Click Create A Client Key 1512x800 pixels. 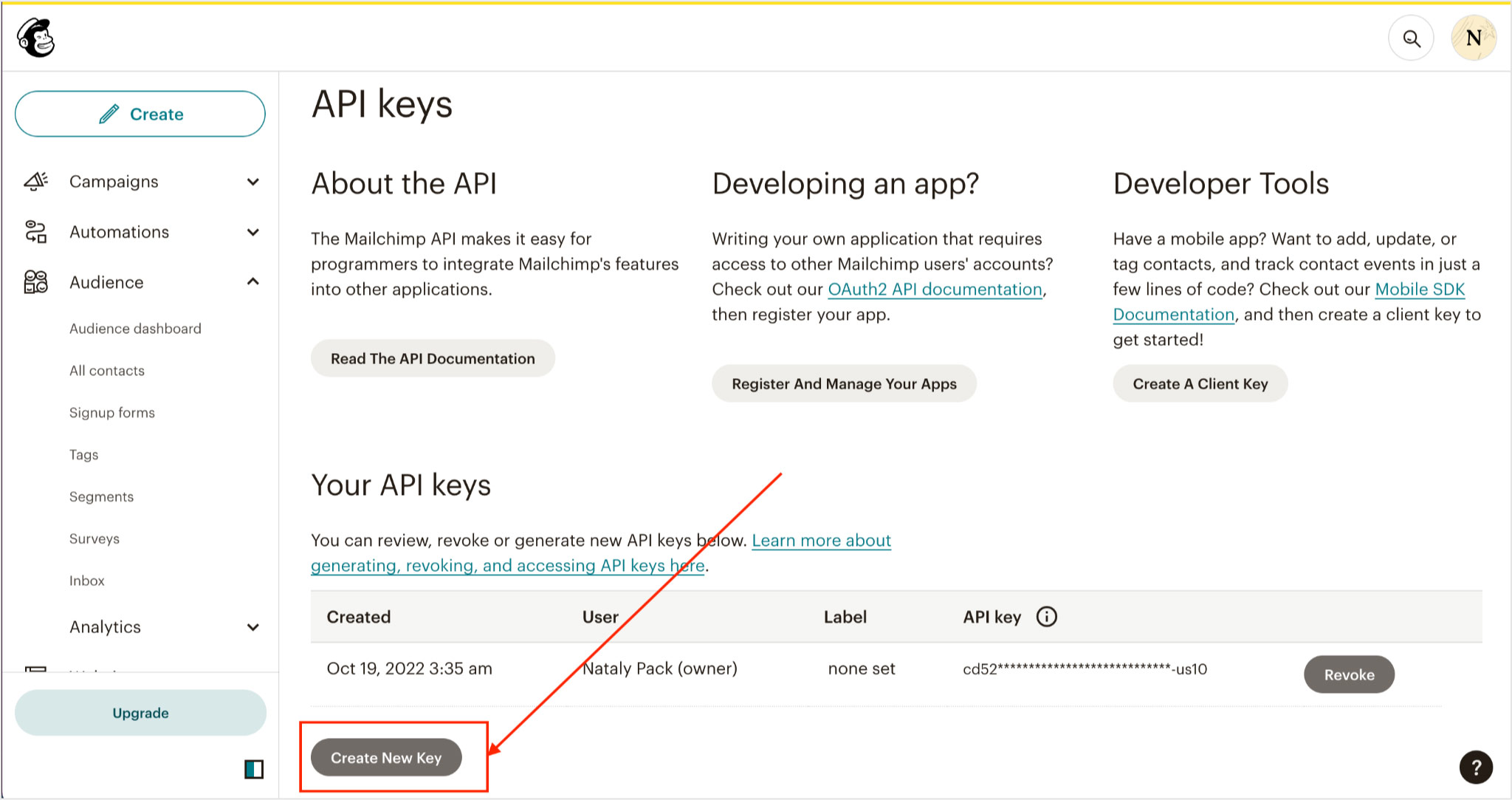tap(1200, 383)
